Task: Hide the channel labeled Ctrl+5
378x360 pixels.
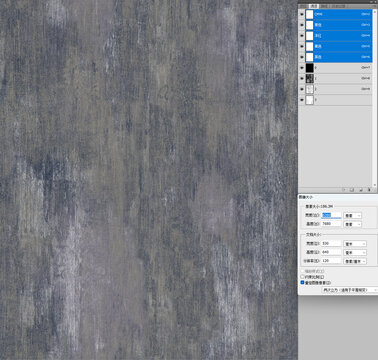Action: coord(302,46)
